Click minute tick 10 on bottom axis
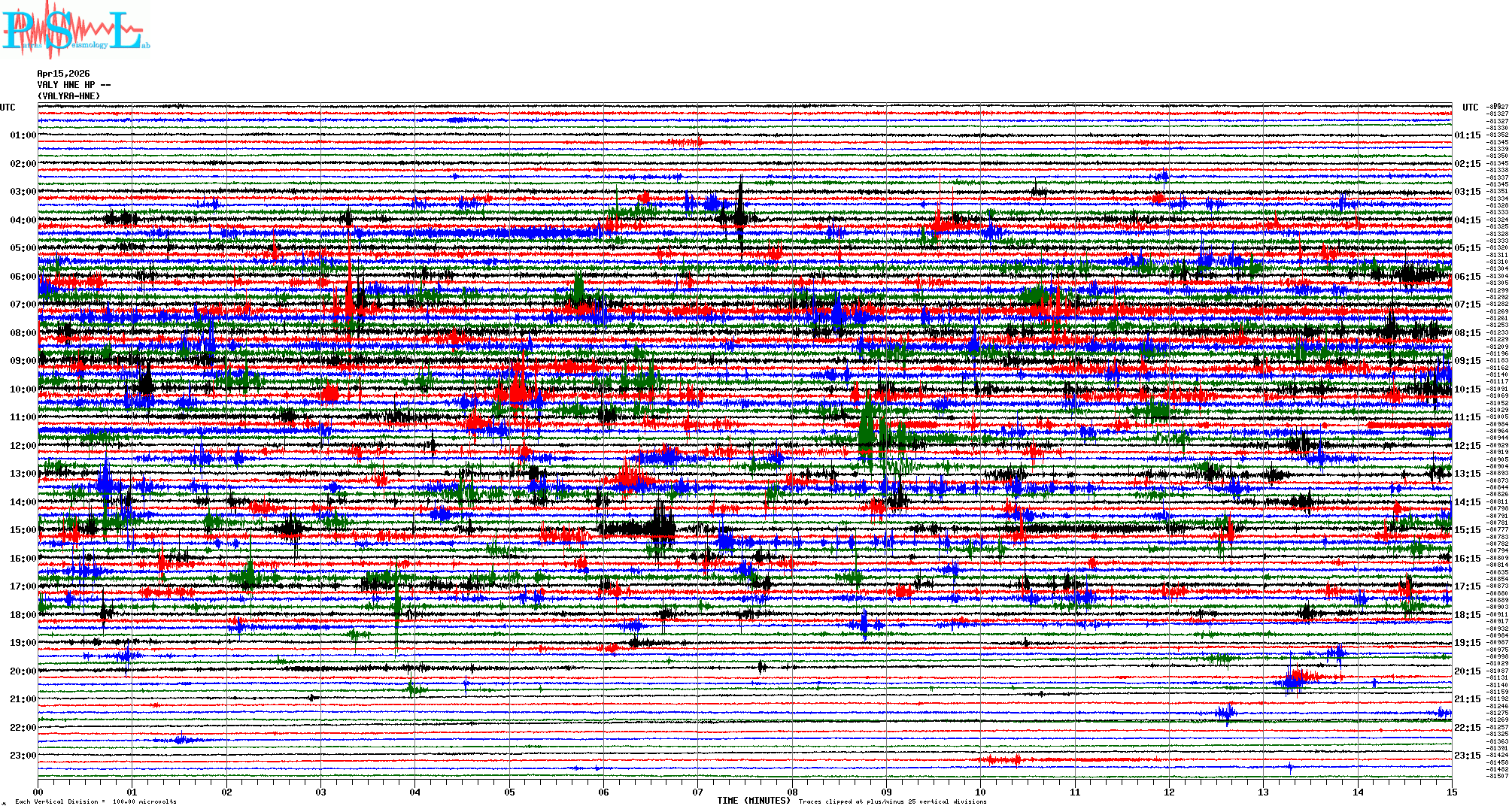Viewport: 1512px width, 812px height. pos(980,792)
